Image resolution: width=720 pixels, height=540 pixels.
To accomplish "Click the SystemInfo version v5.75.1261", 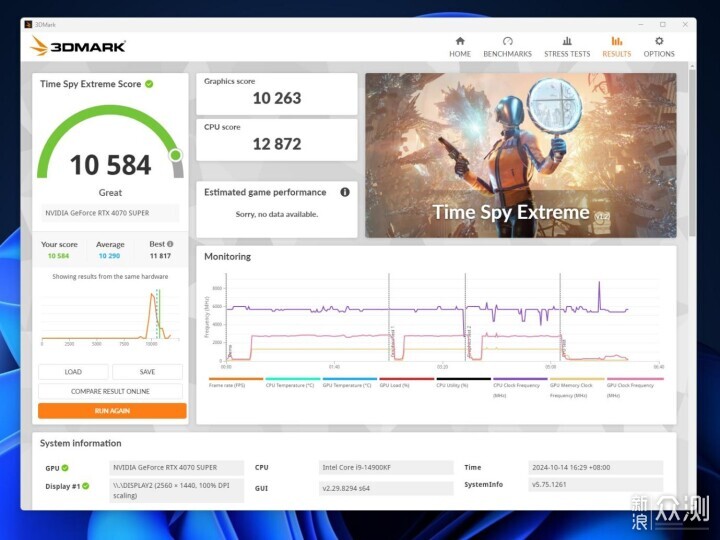I will (x=596, y=484).
